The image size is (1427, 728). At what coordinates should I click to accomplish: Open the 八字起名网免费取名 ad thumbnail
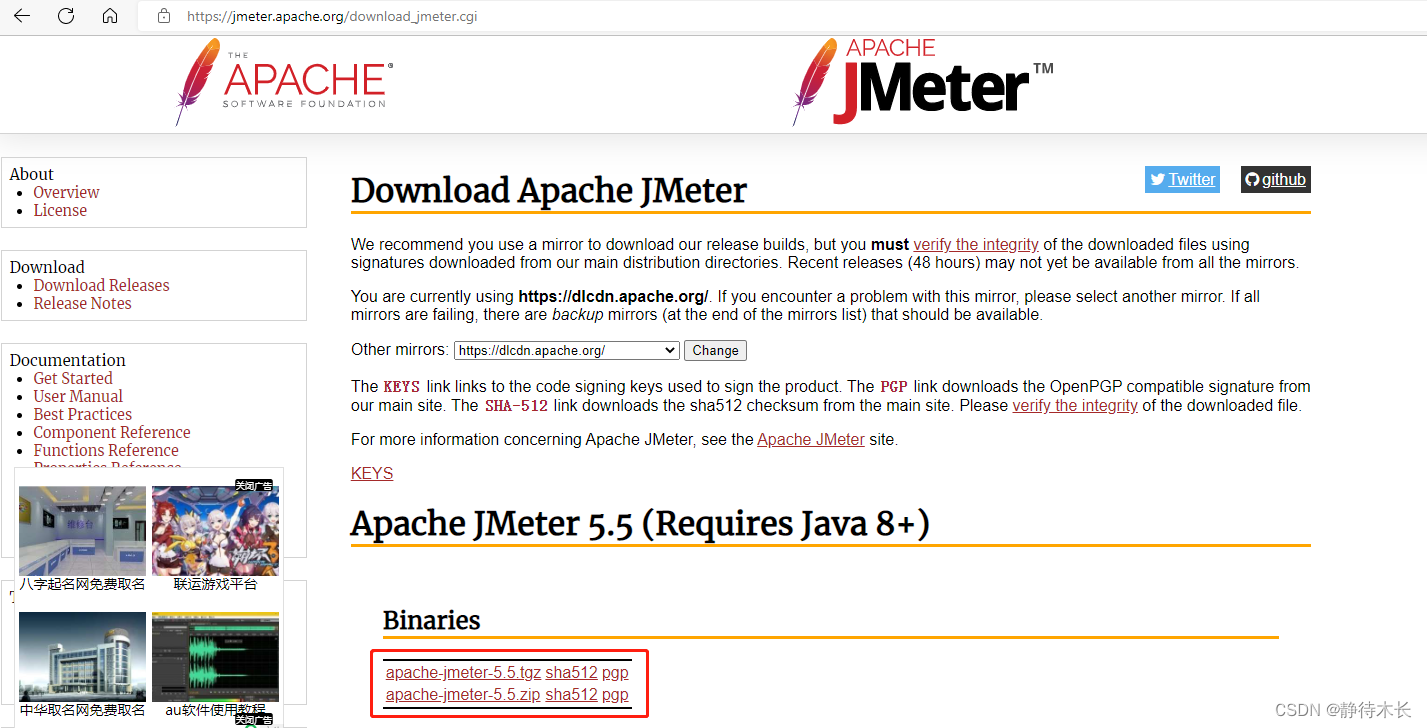click(x=82, y=530)
